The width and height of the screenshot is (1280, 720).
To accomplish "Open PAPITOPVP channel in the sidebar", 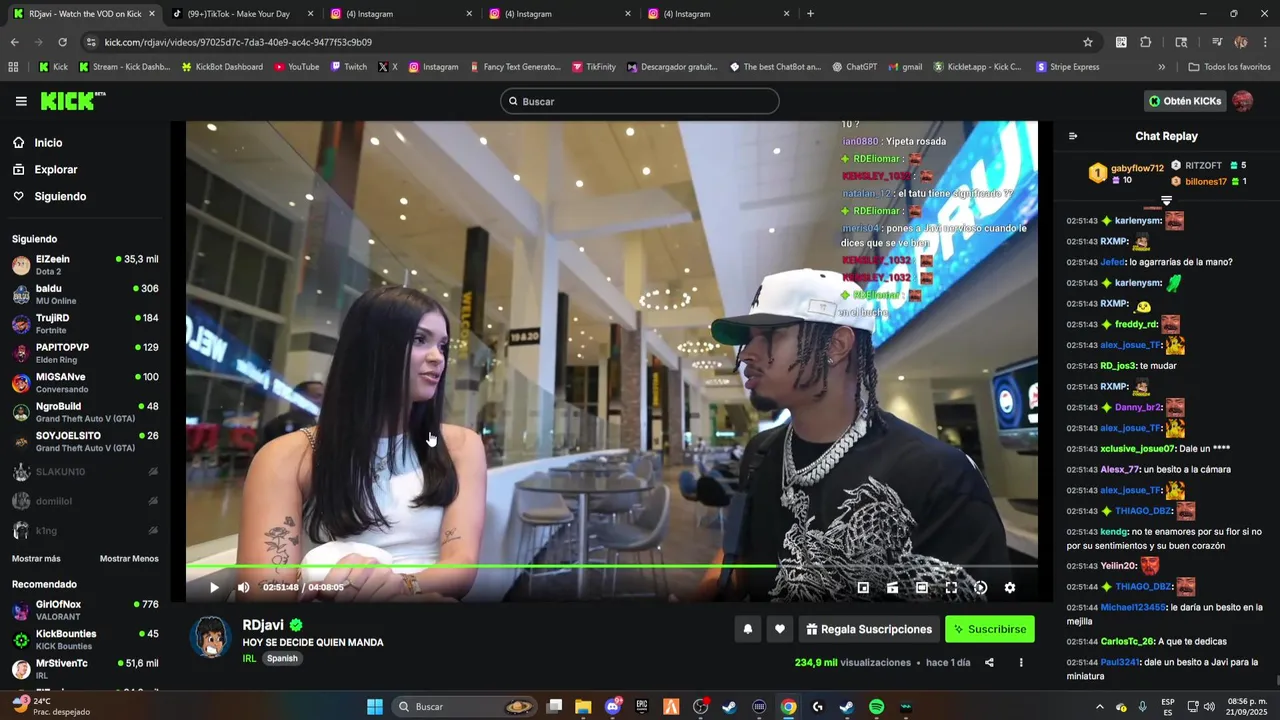I will 85,353.
